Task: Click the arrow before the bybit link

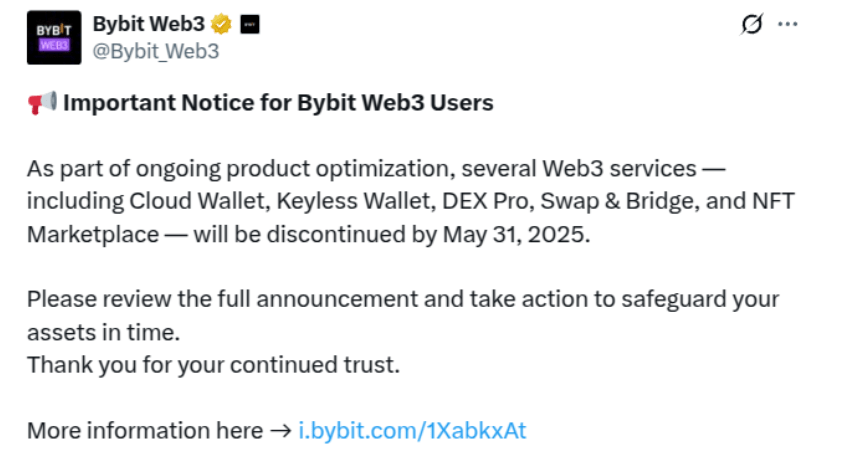Action: coord(281,431)
